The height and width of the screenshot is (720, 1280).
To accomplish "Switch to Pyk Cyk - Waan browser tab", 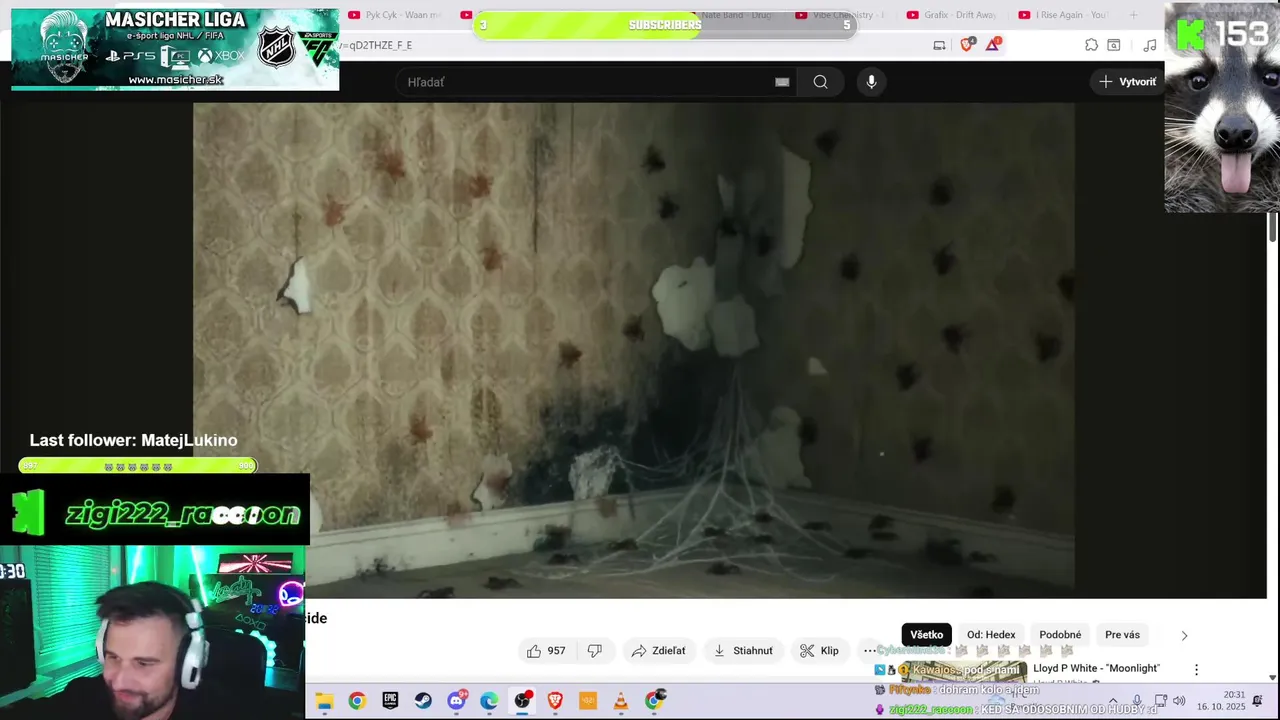I will coord(395,15).
